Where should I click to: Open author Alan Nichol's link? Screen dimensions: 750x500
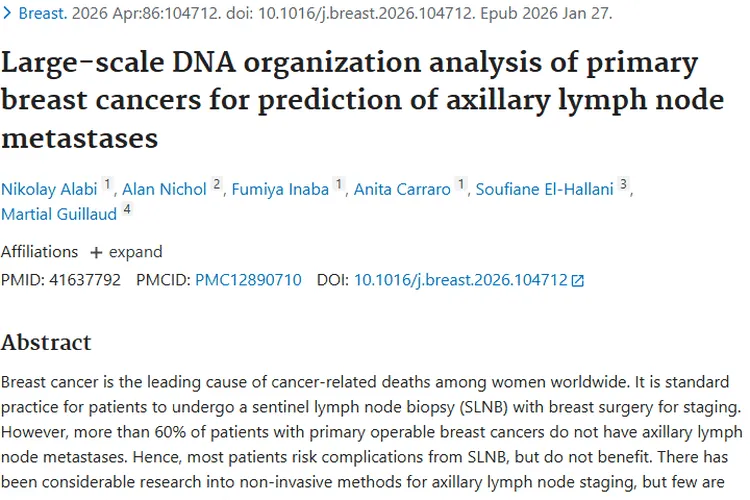[164, 189]
